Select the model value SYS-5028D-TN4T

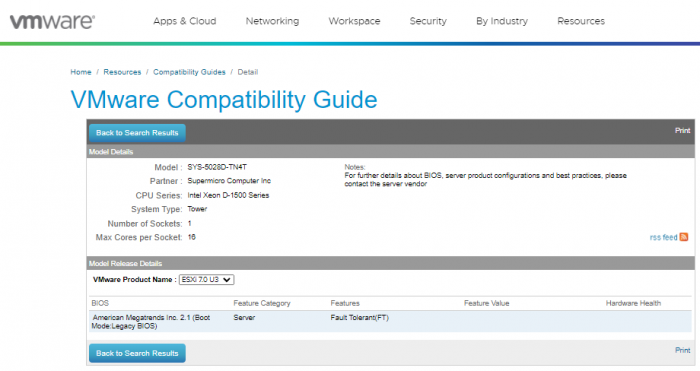point(217,167)
